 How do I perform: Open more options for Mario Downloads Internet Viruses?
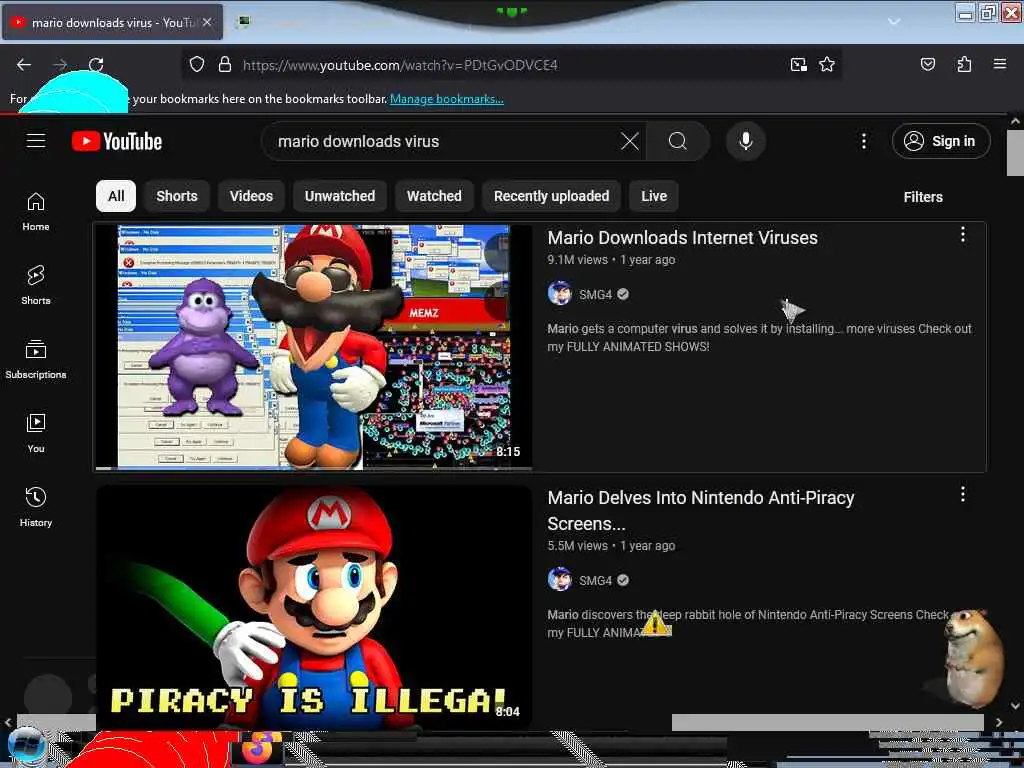[x=963, y=234]
